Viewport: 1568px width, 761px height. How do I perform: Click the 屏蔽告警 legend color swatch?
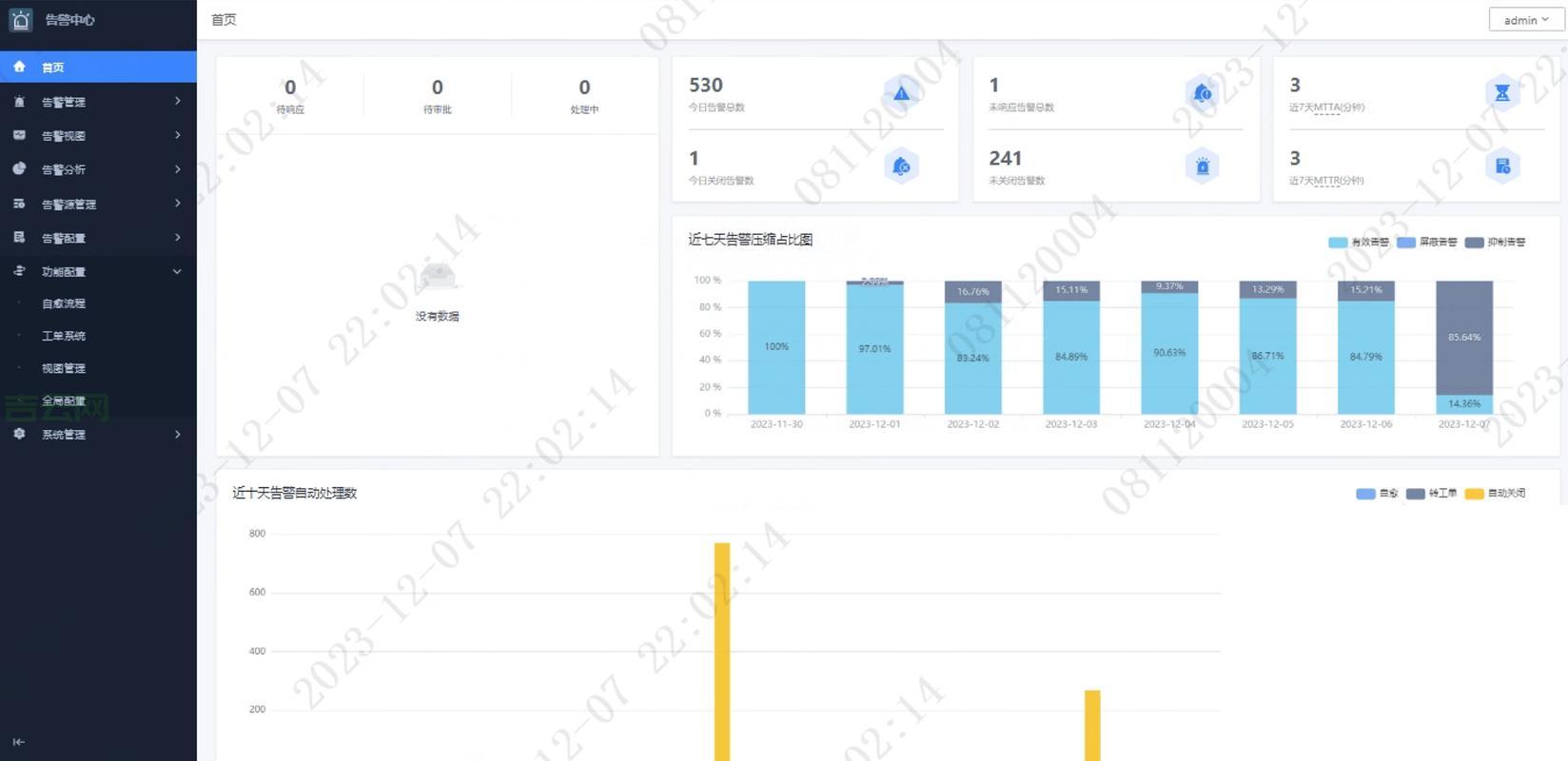coord(1405,243)
